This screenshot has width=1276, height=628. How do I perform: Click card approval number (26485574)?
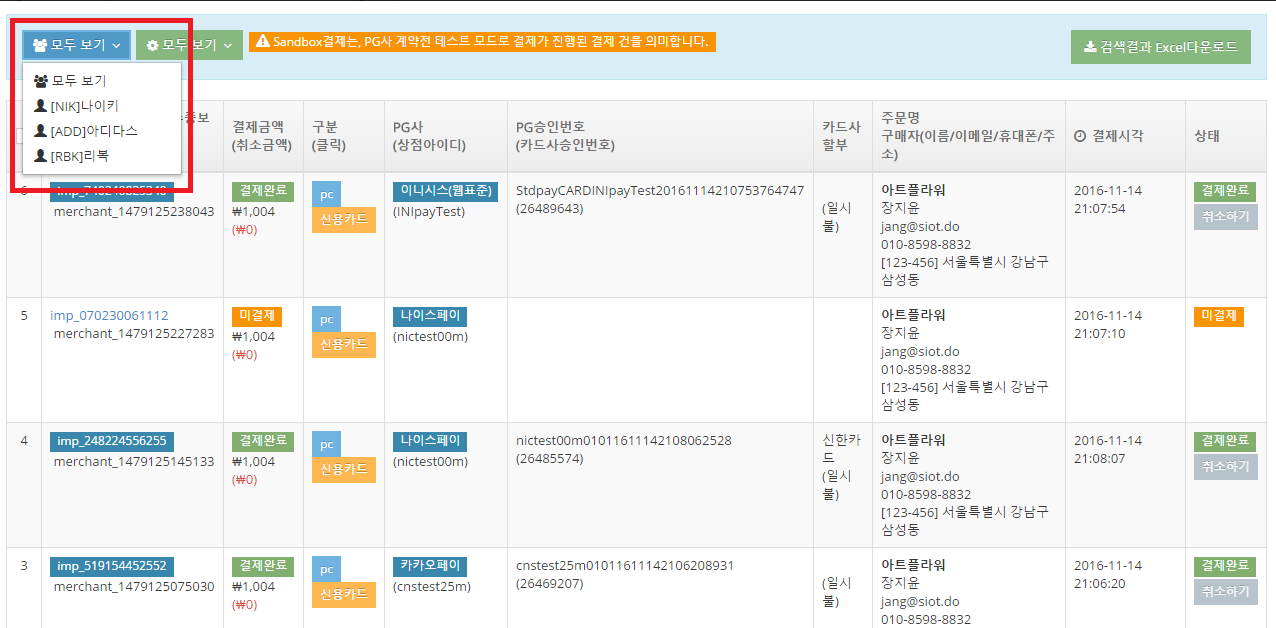[550, 459]
